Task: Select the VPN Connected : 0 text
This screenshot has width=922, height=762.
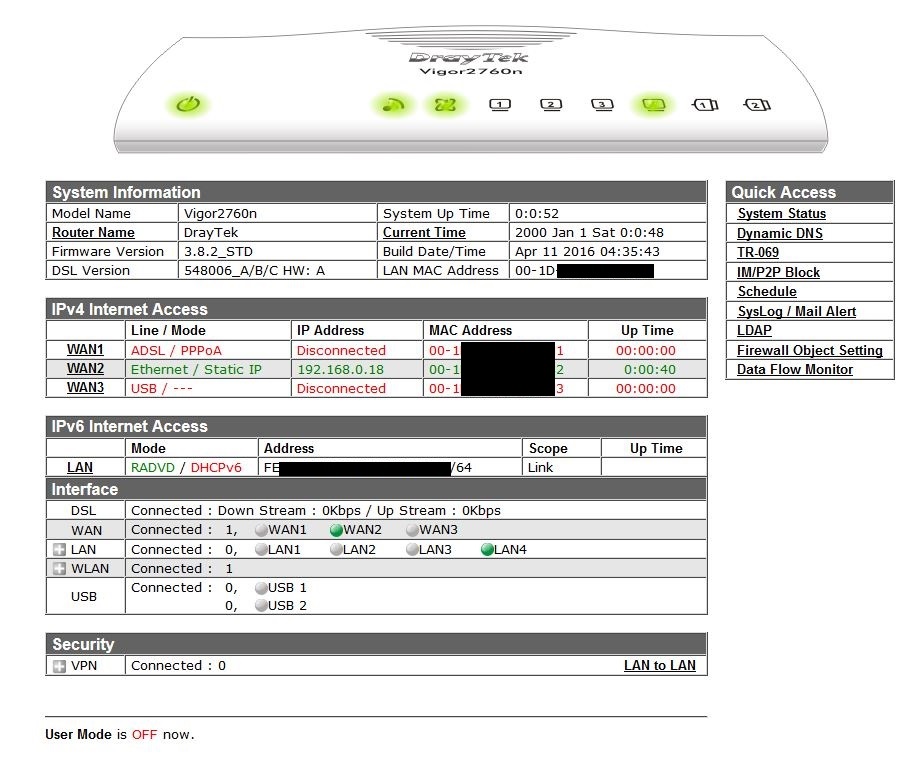Action: point(178,666)
